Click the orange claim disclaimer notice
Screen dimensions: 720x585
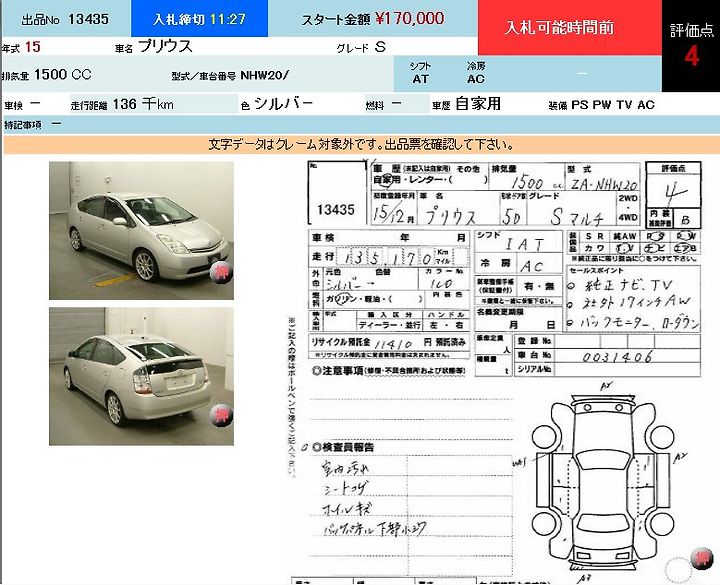click(x=361, y=145)
